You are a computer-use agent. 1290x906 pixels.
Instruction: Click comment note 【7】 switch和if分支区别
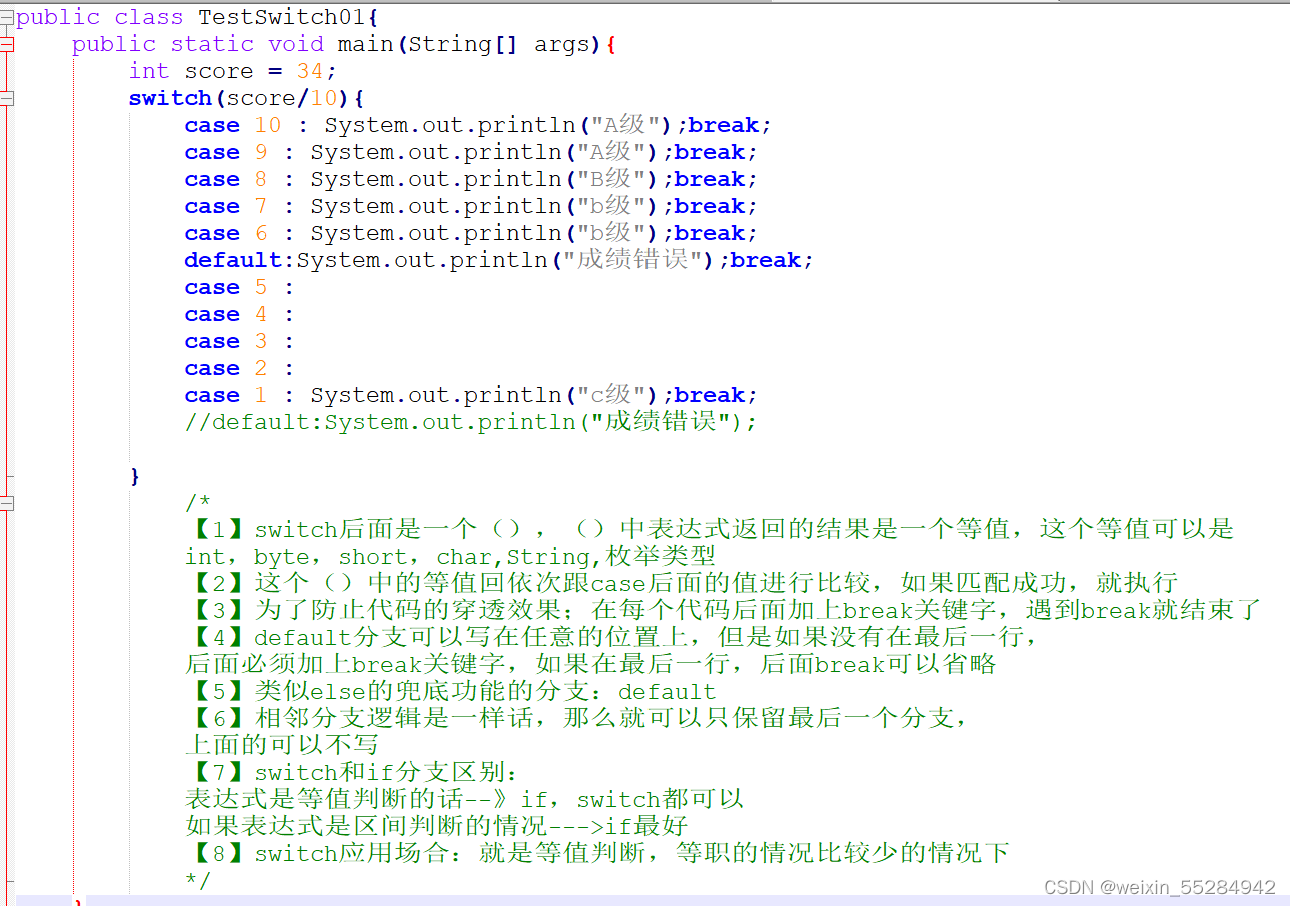coord(353,772)
